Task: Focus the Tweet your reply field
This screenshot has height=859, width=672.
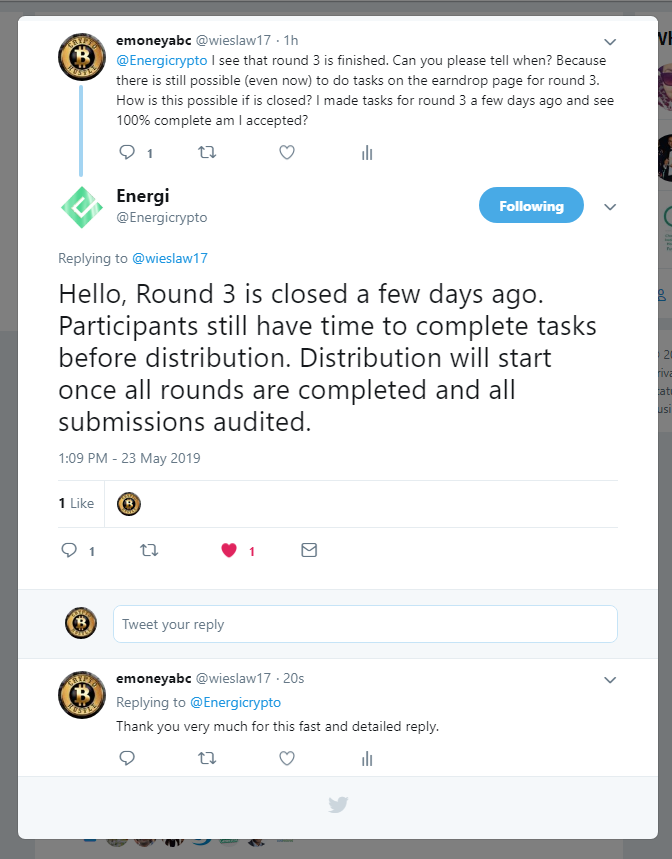Action: pyautogui.click(x=365, y=624)
